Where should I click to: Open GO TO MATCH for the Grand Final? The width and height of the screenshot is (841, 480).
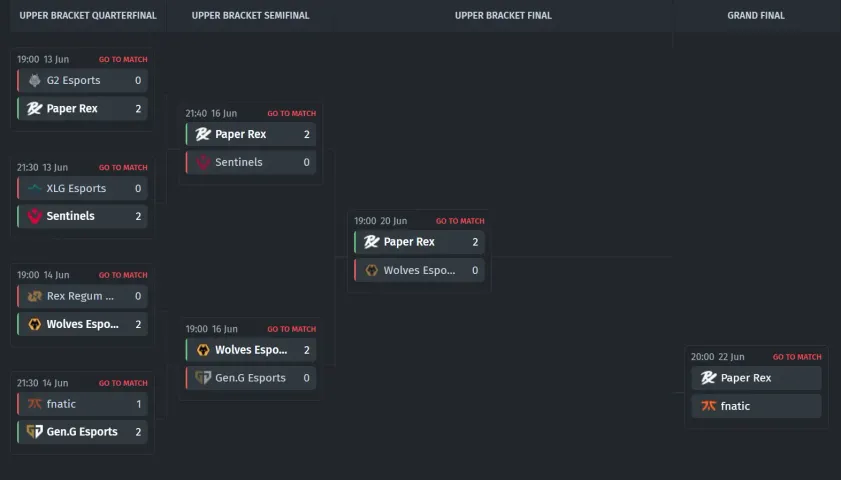tap(797, 357)
